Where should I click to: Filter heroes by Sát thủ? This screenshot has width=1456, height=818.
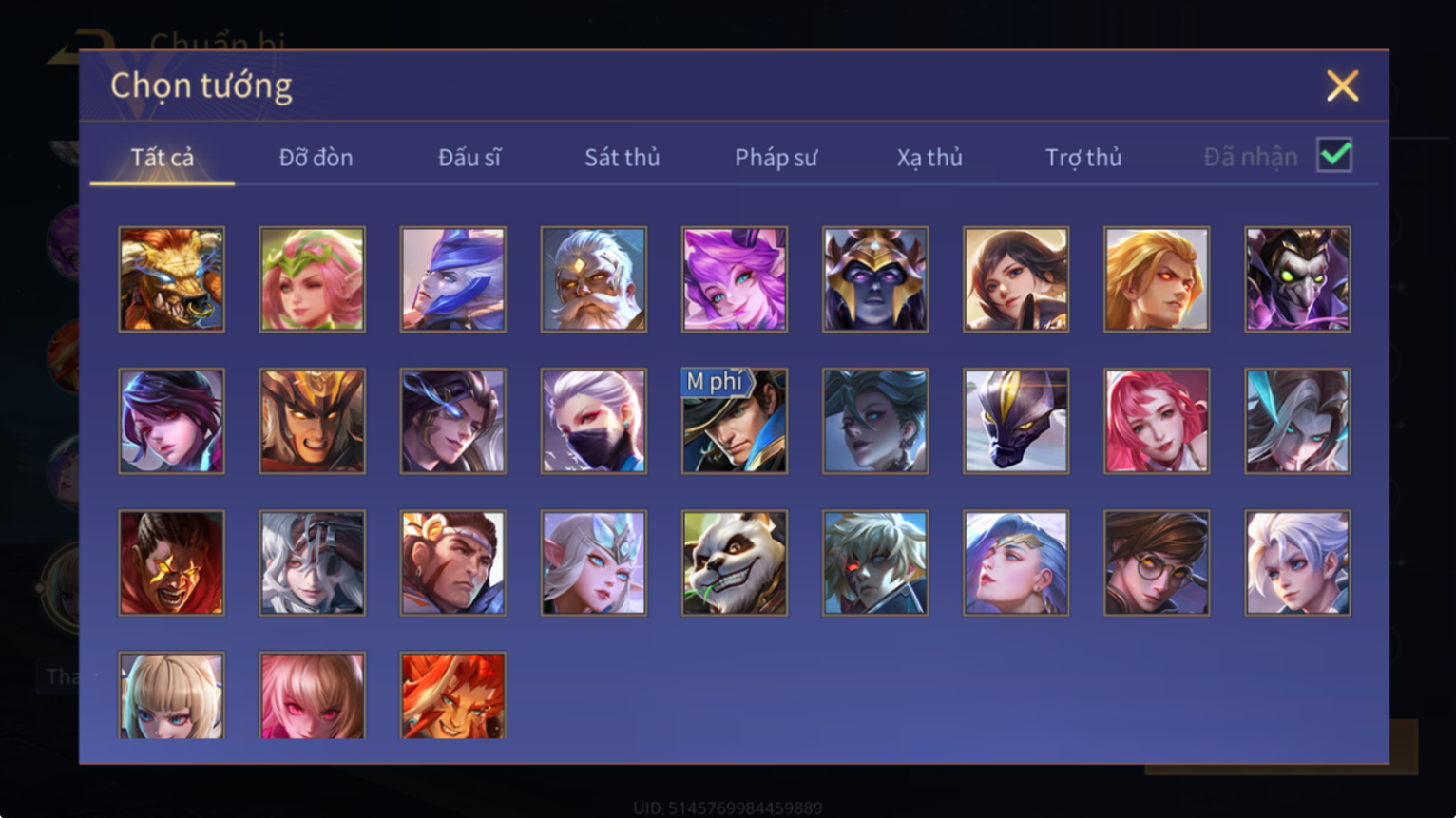tap(623, 158)
